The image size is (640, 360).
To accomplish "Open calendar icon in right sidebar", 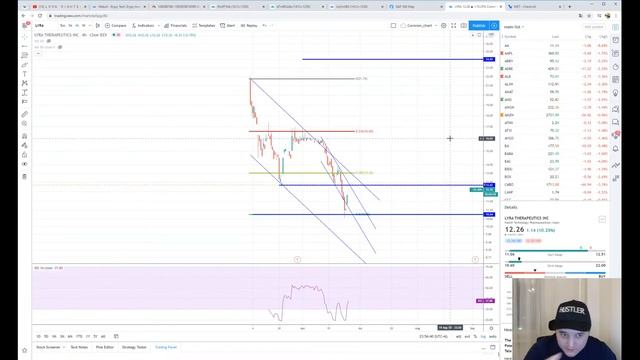I will point(616,80).
